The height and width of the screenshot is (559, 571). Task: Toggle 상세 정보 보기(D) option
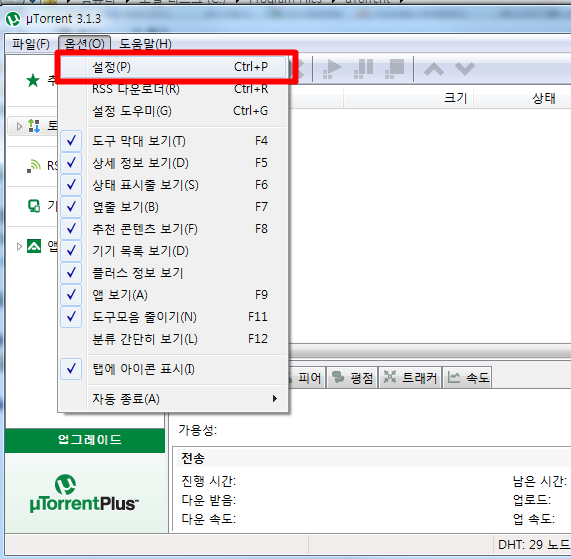[x=173, y=163]
